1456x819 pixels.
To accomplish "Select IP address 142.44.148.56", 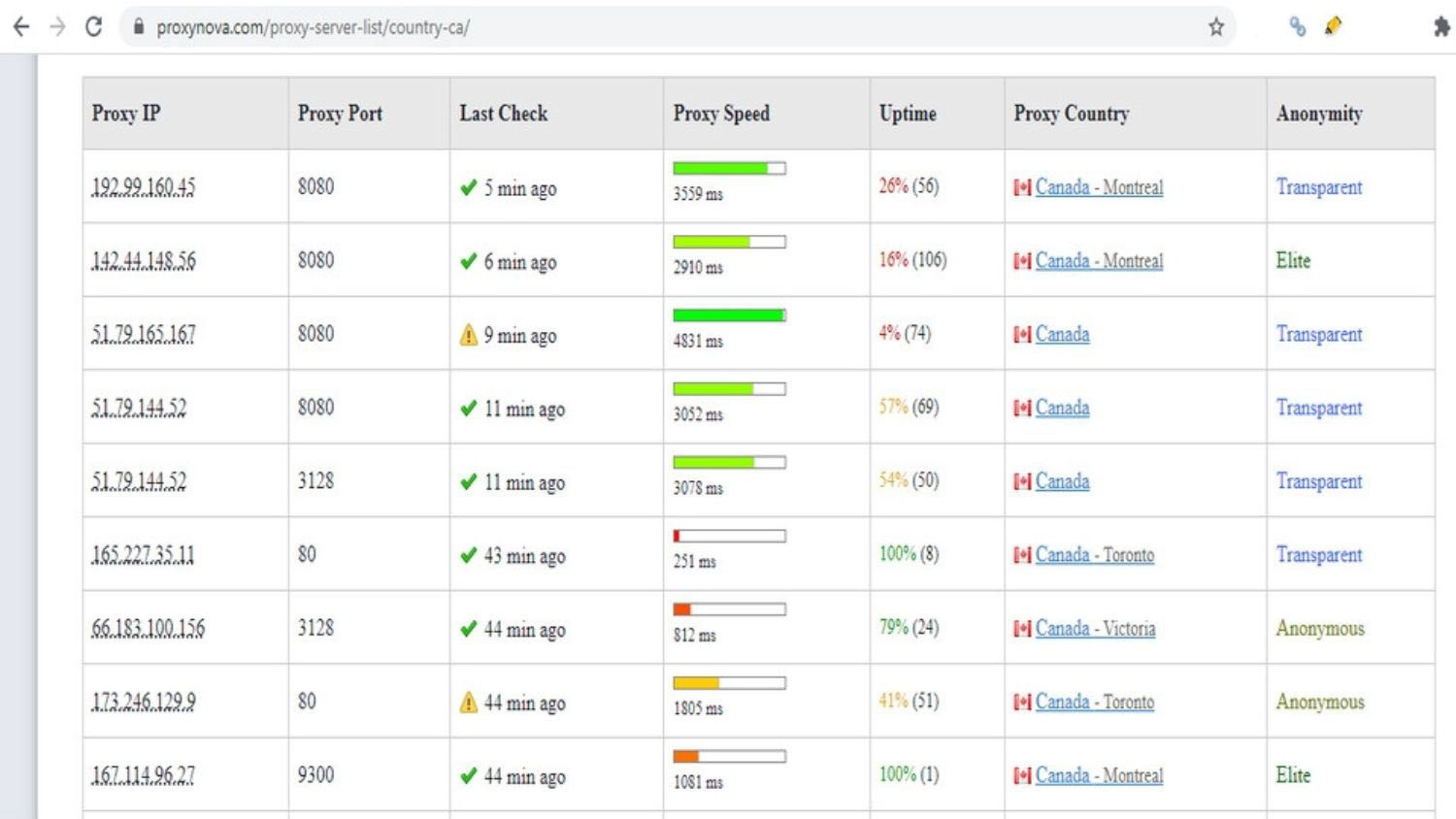I will (144, 260).
